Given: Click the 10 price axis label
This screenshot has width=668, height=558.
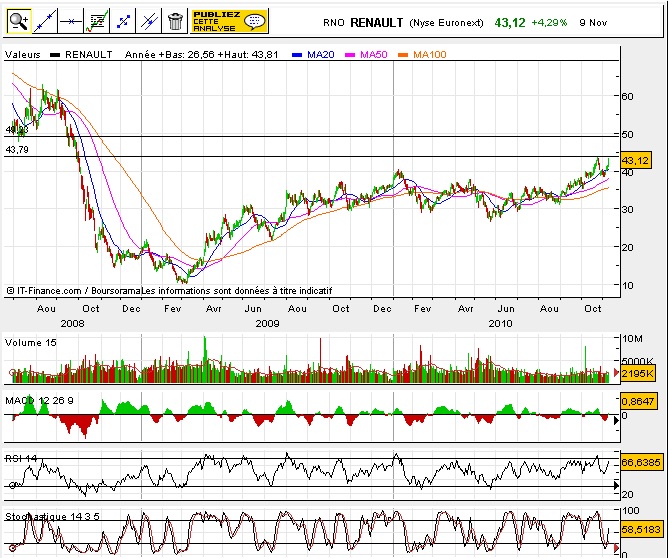Looking at the screenshot, I should [x=628, y=285].
